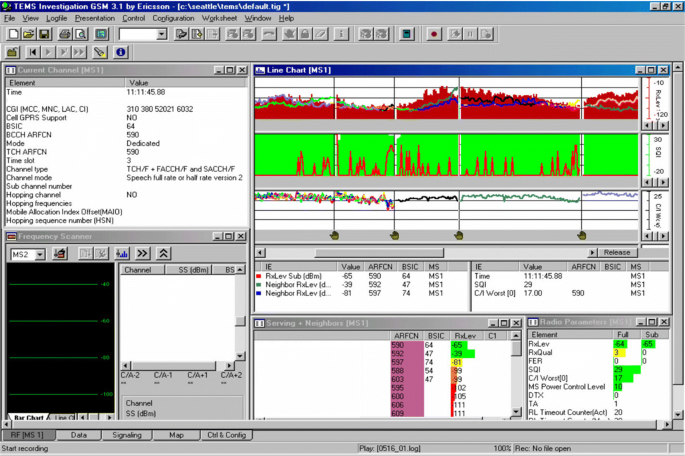Click the 'C/I Worst [0]' row in Line Chart table
This screenshot has width=685, height=456.
(570, 293)
